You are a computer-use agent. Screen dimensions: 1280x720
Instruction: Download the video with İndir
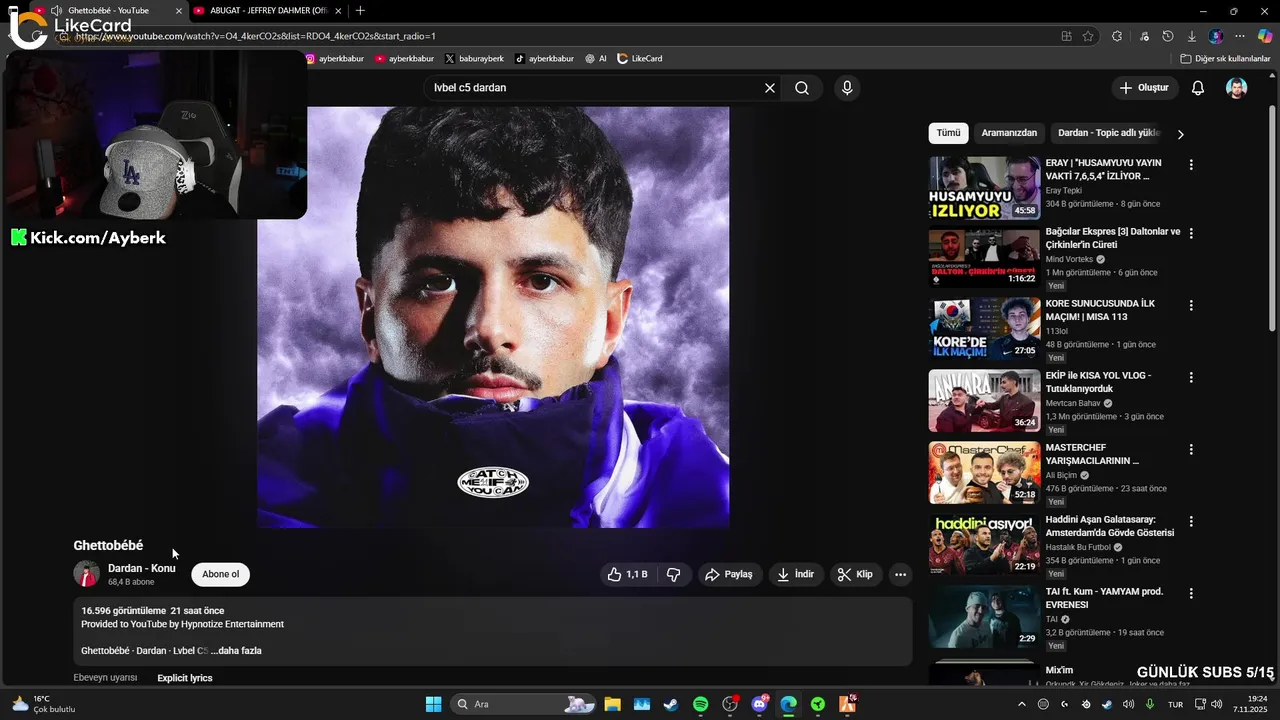(x=796, y=574)
